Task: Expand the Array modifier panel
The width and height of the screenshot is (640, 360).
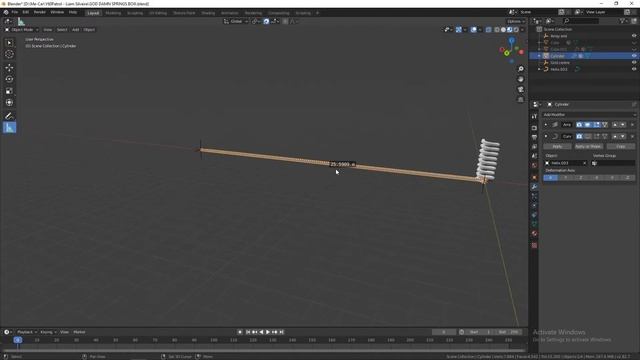Action: coord(546,125)
